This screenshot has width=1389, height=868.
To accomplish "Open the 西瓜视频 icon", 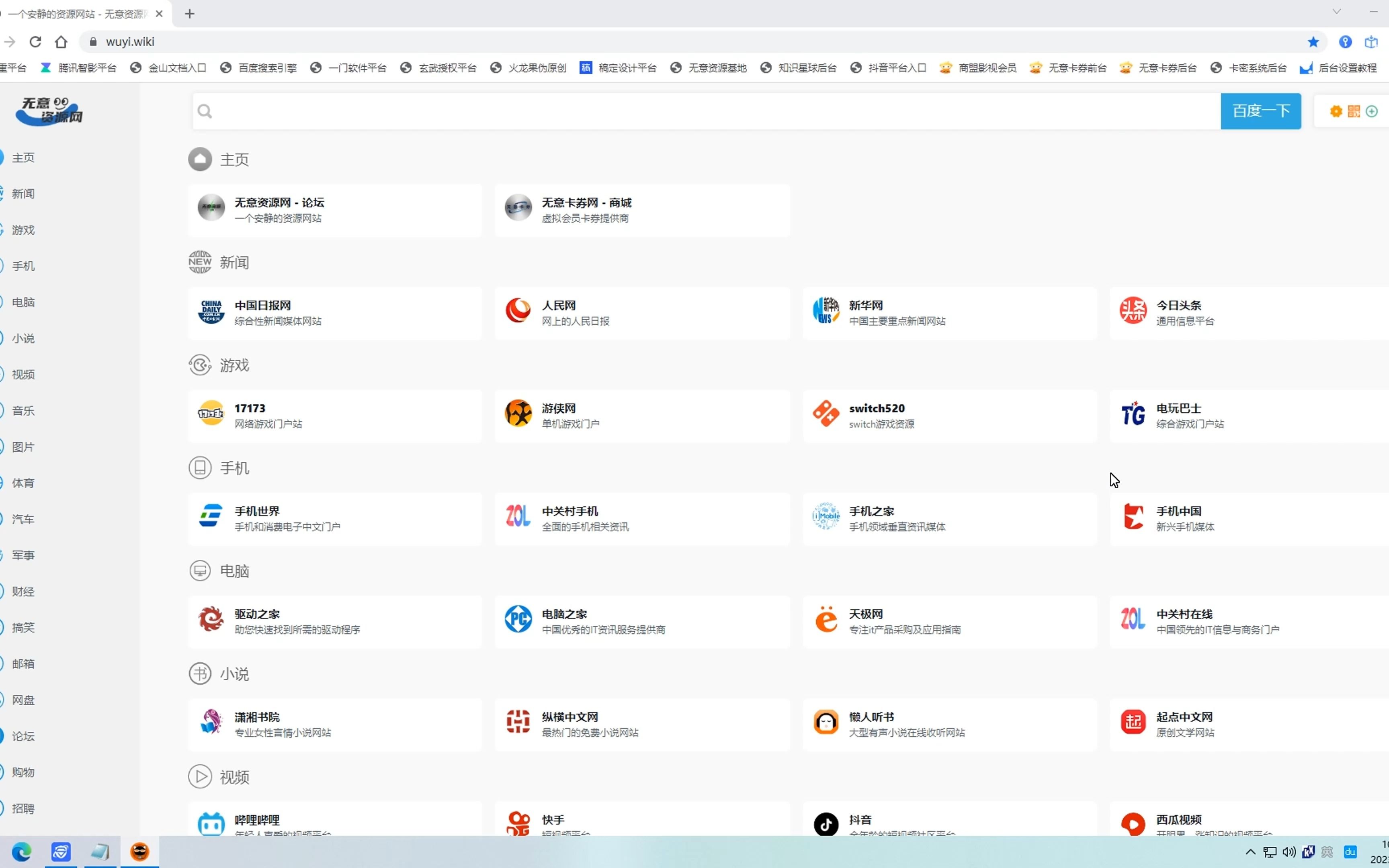I will (1133, 824).
